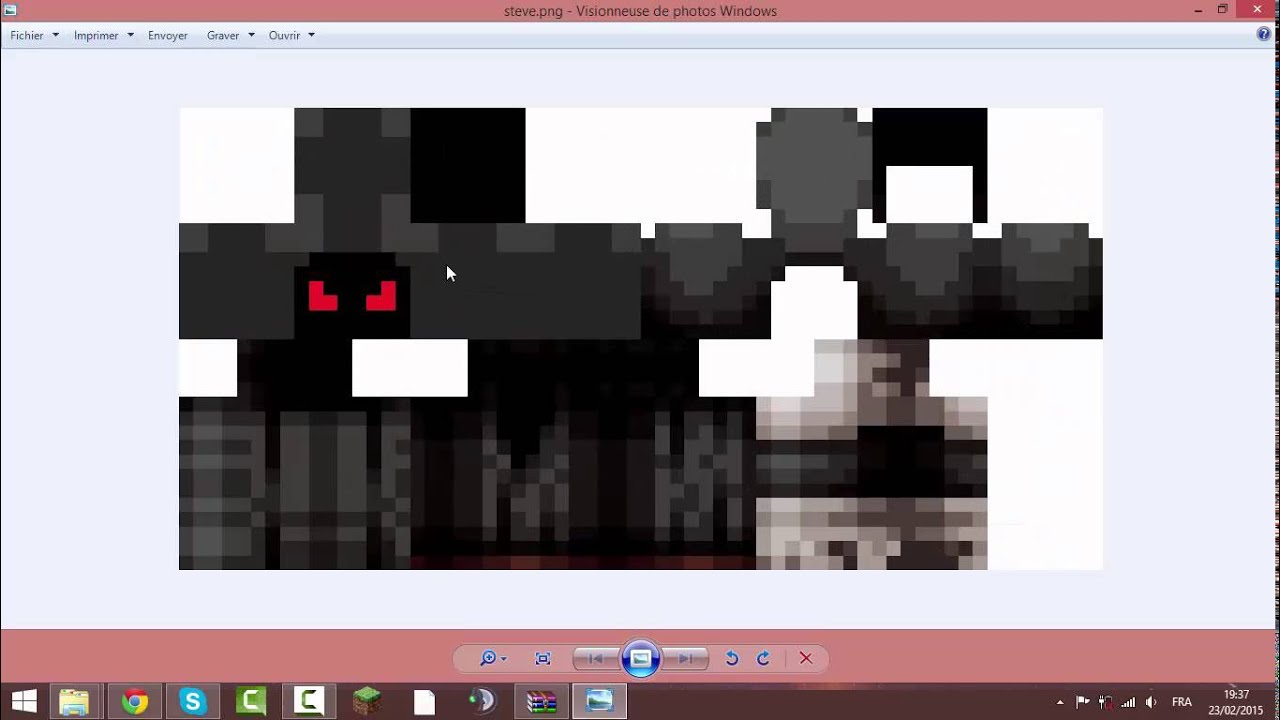1280x720 pixels.
Task: Expand the Fichier dropdown arrow
Action: [55, 35]
